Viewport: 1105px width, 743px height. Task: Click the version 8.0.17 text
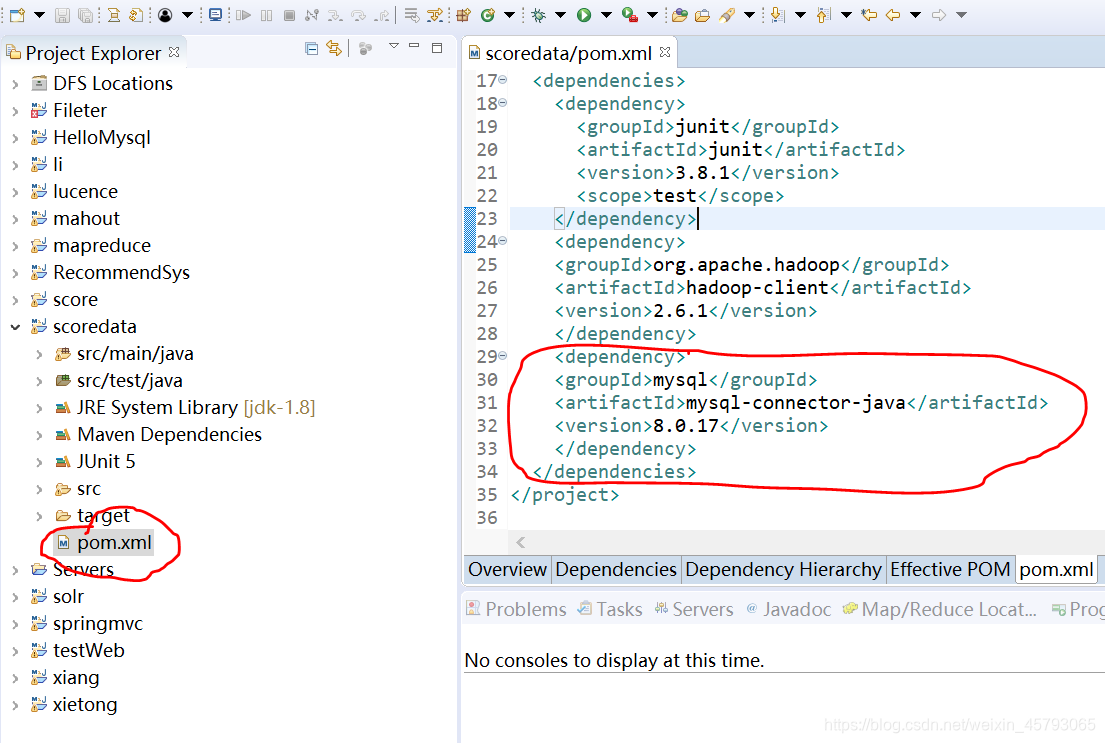pos(686,426)
